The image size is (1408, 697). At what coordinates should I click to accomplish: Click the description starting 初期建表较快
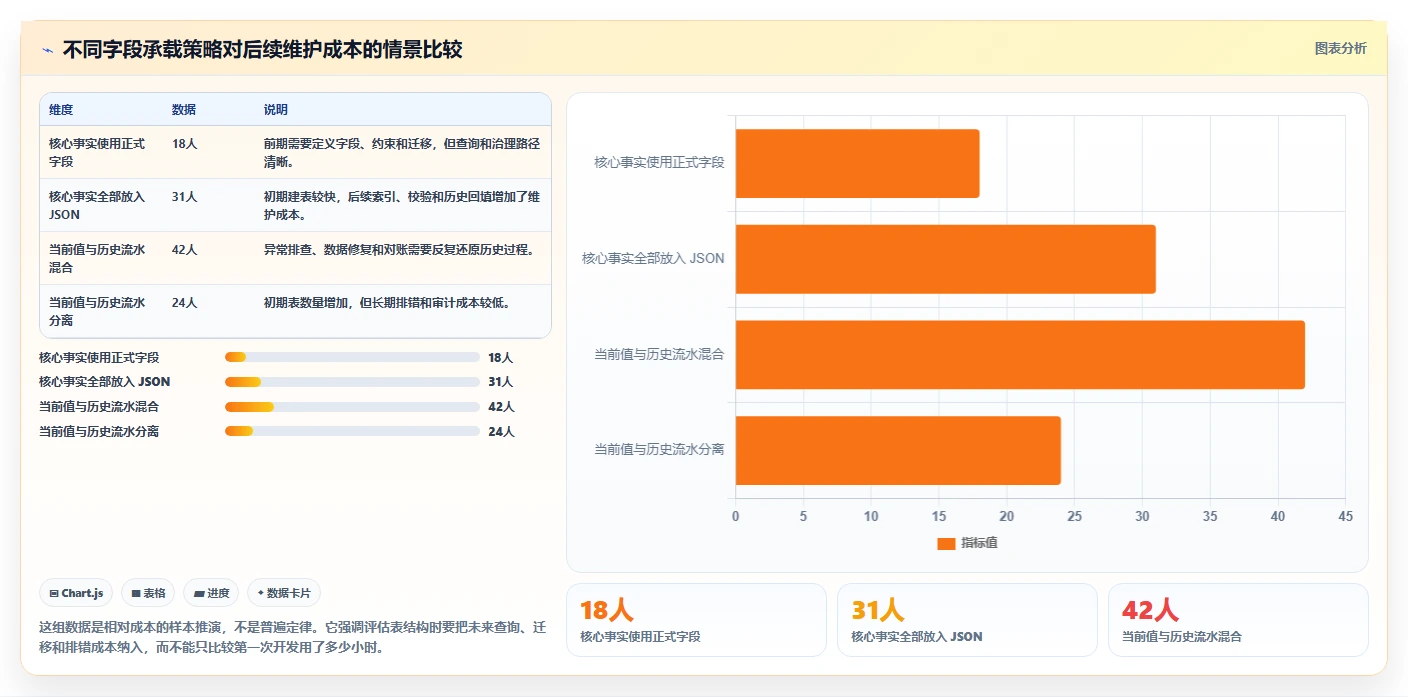(x=402, y=205)
